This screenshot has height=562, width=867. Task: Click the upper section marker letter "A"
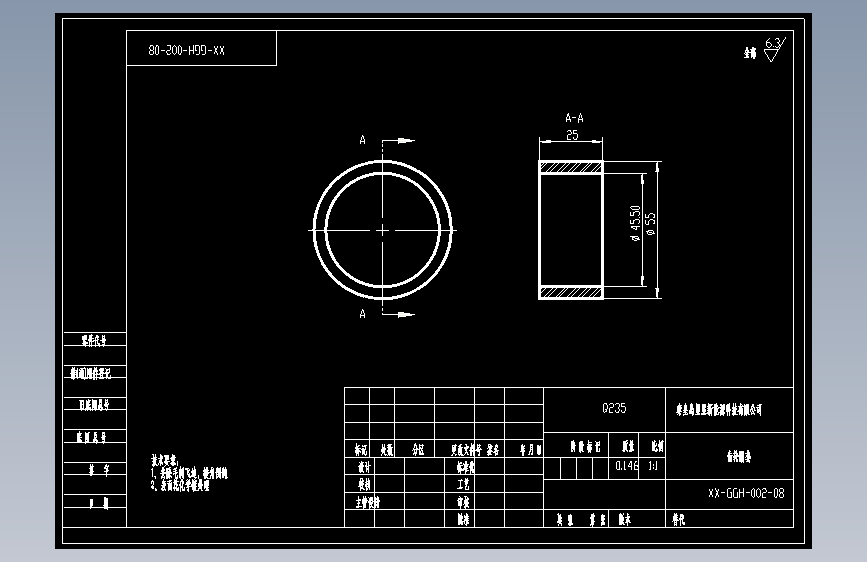pyautogui.click(x=362, y=140)
